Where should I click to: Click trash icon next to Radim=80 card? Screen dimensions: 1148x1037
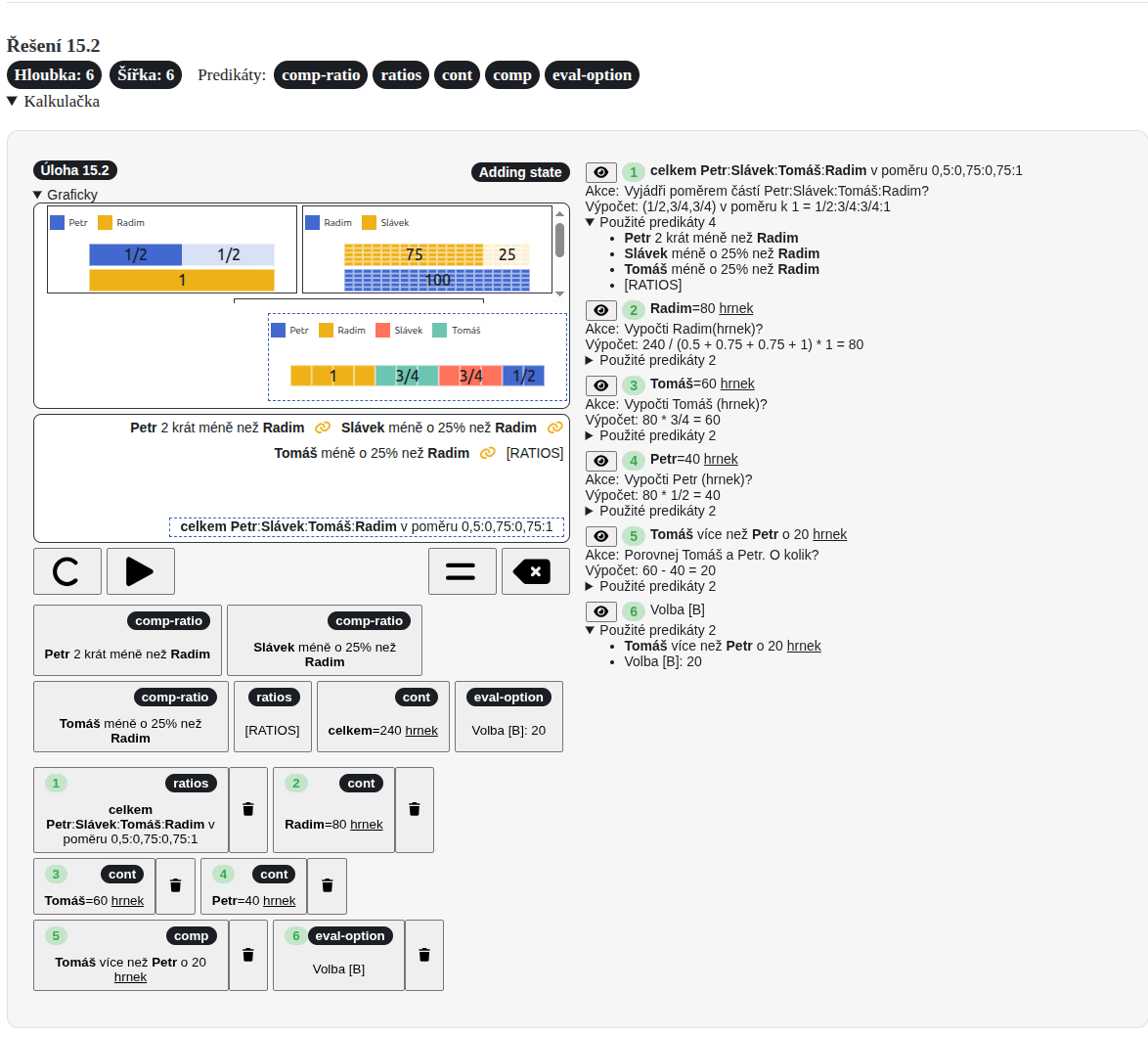click(415, 809)
